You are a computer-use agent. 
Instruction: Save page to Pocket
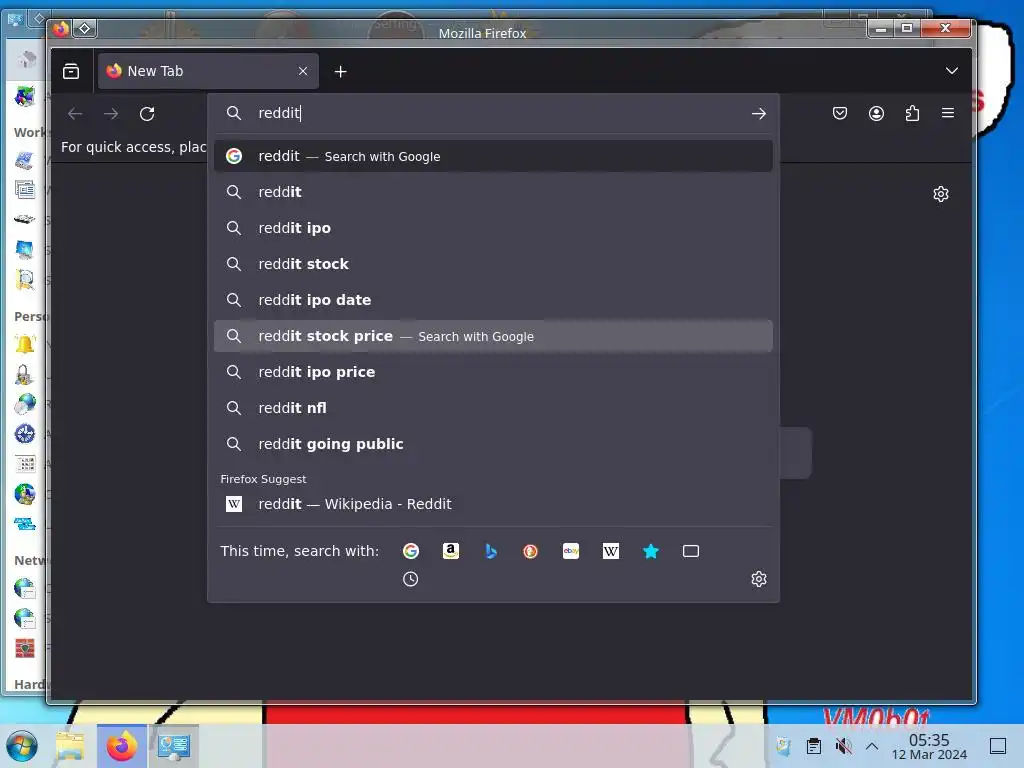click(840, 114)
